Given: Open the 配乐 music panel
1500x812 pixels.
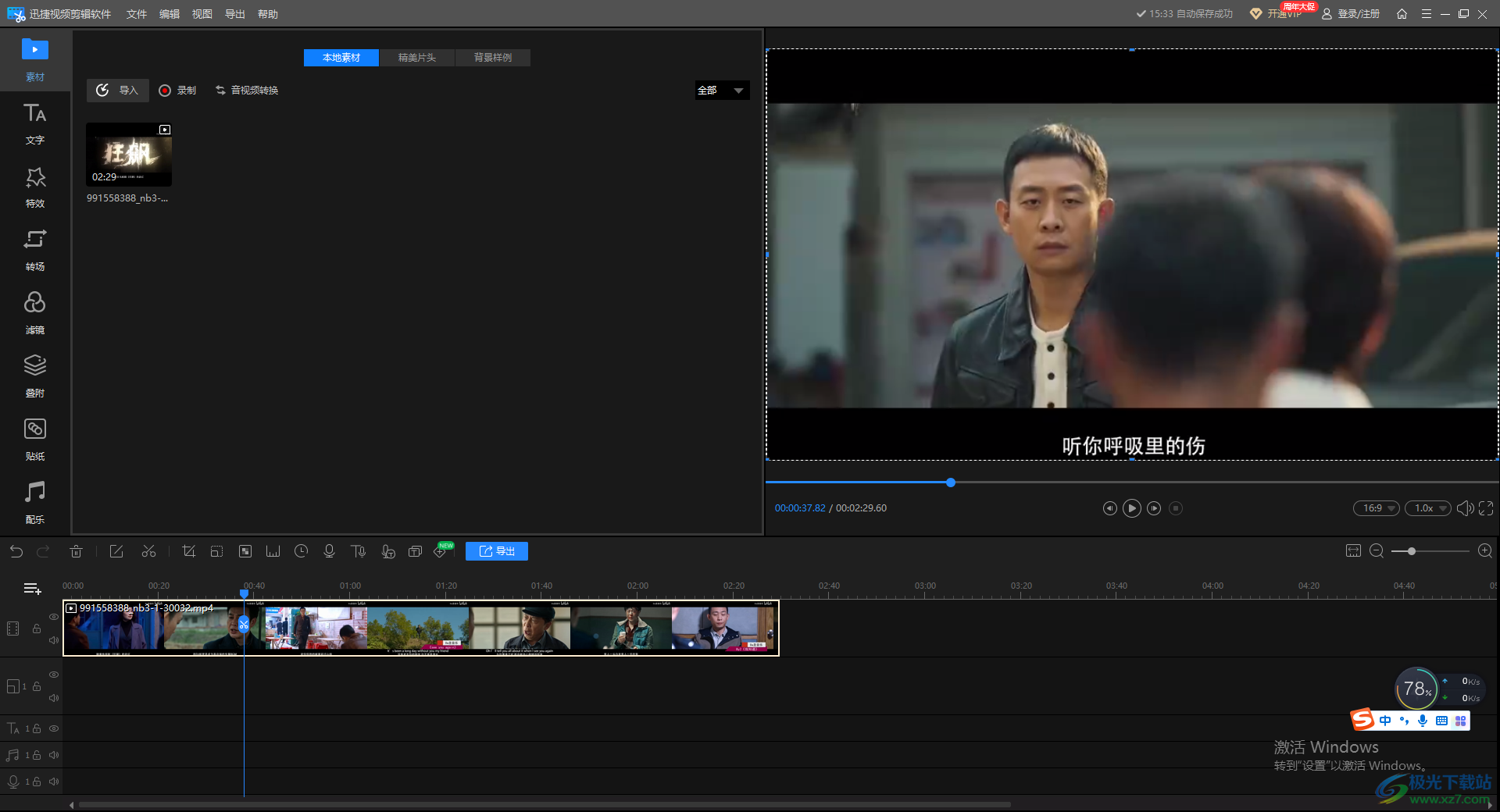Looking at the screenshot, I should tap(35, 503).
